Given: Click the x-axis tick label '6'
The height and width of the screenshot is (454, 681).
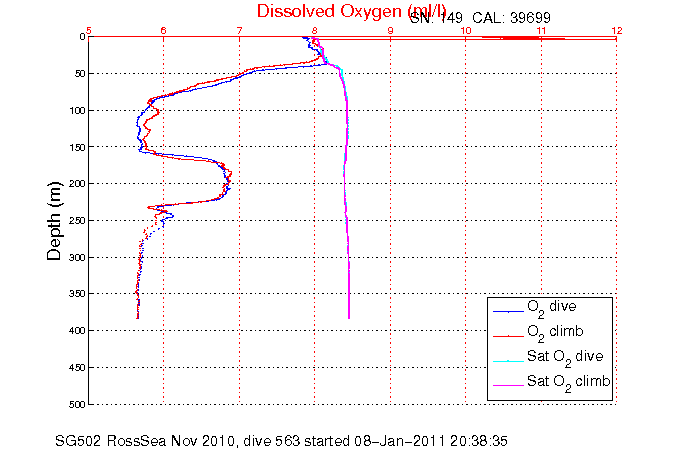Looking at the screenshot, I should (x=164, y=30).
